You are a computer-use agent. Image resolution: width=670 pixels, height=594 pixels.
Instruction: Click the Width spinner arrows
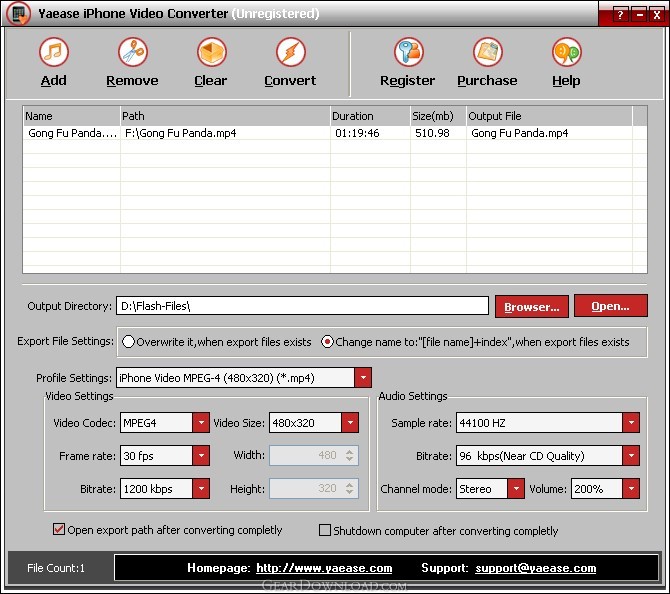coord(350,456)
